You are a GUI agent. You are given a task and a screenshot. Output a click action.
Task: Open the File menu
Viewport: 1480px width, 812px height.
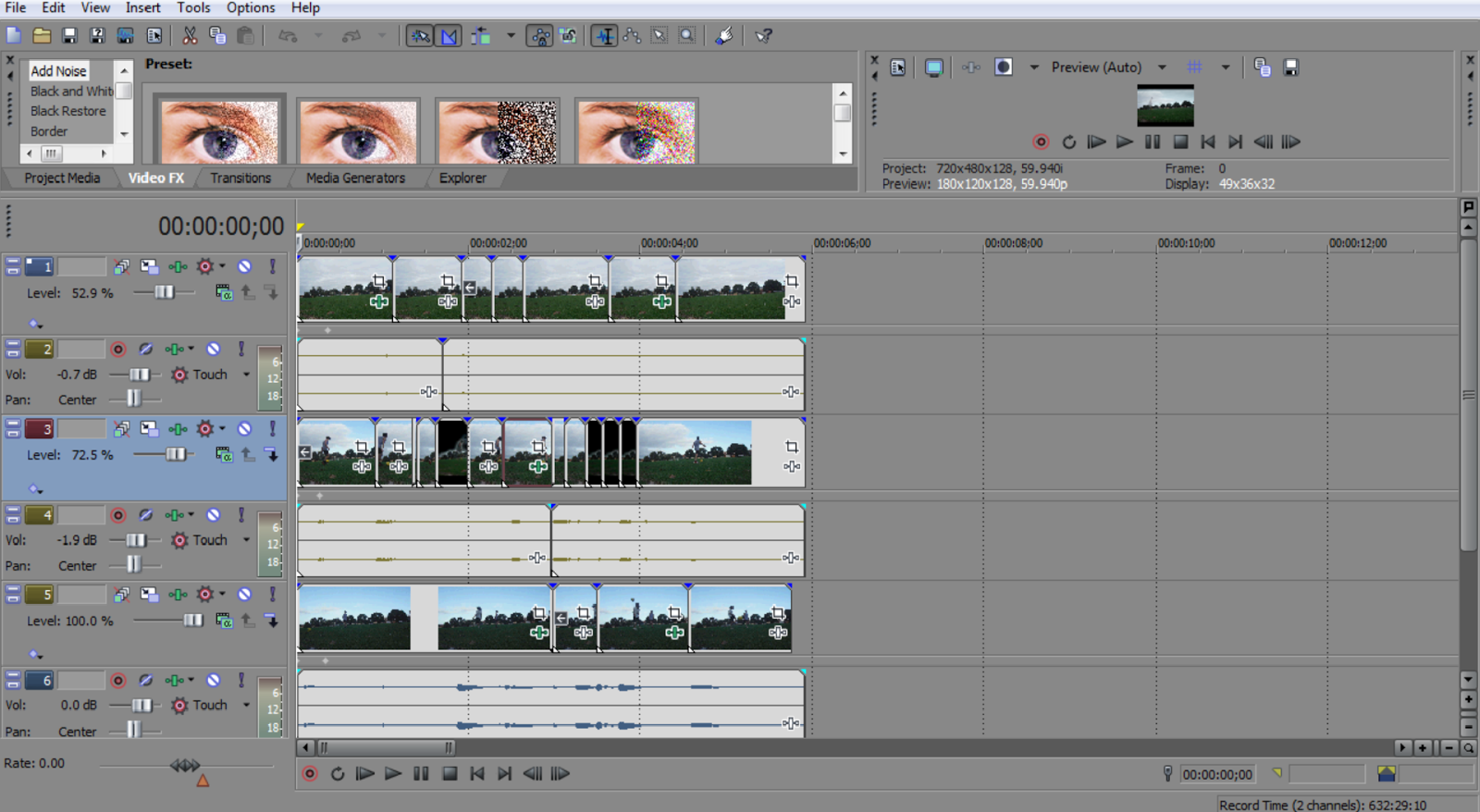tap(16, 7)
